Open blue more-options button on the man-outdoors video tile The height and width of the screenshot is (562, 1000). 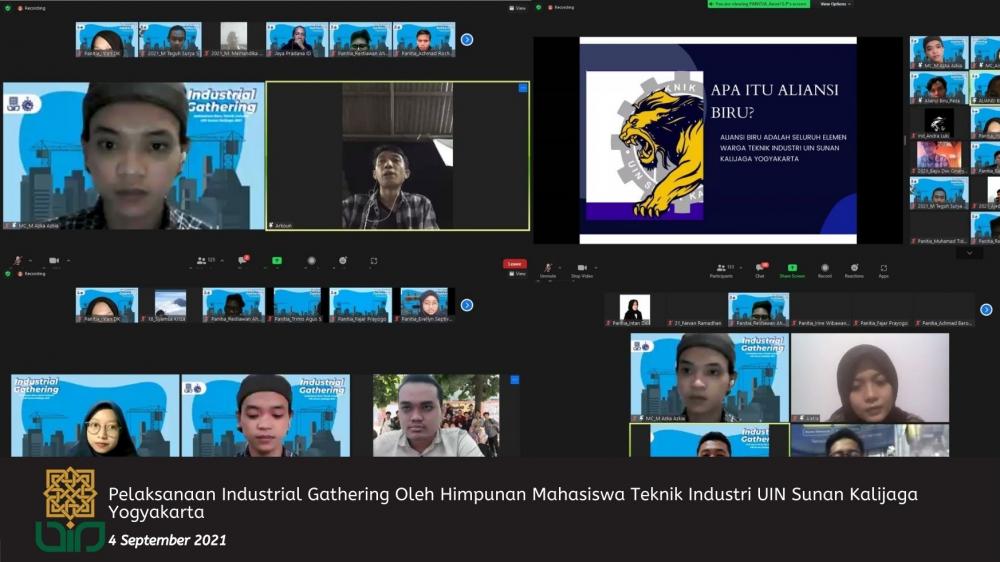tap(515, 380)
